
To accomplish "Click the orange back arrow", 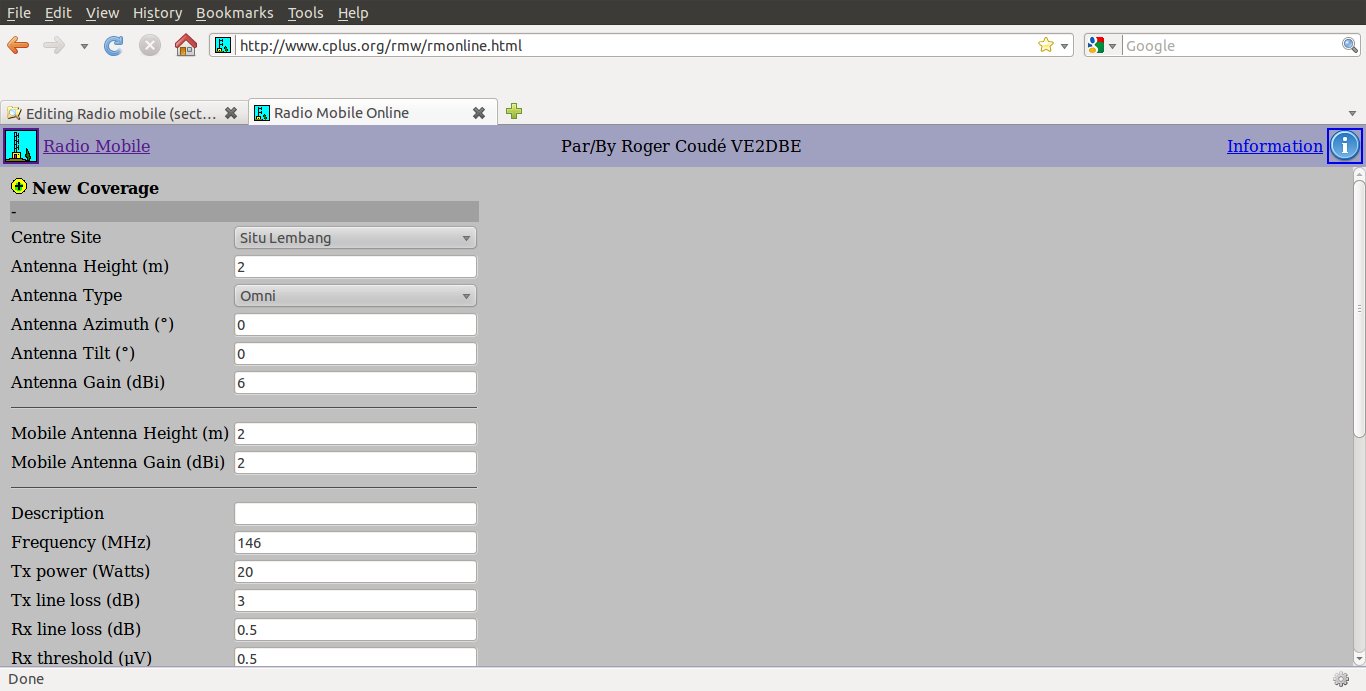I will (x=18, y=45).
